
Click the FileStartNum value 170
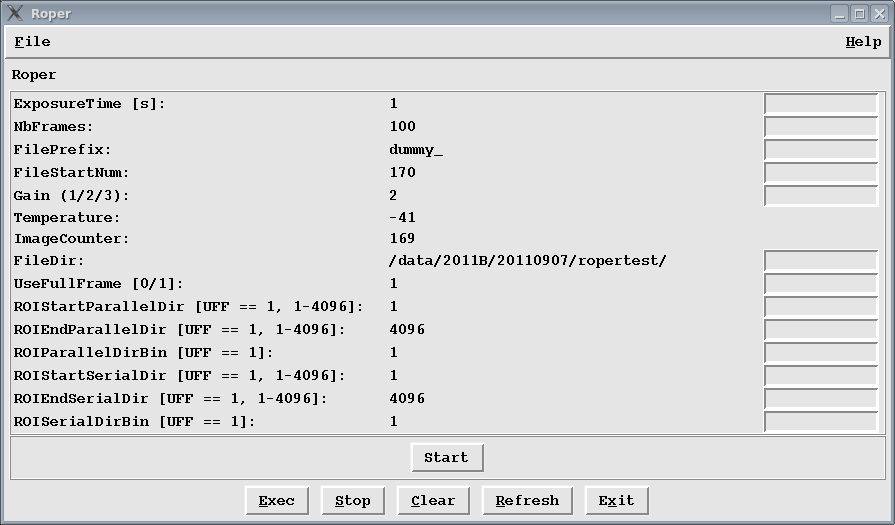click(x=402, y=172)
